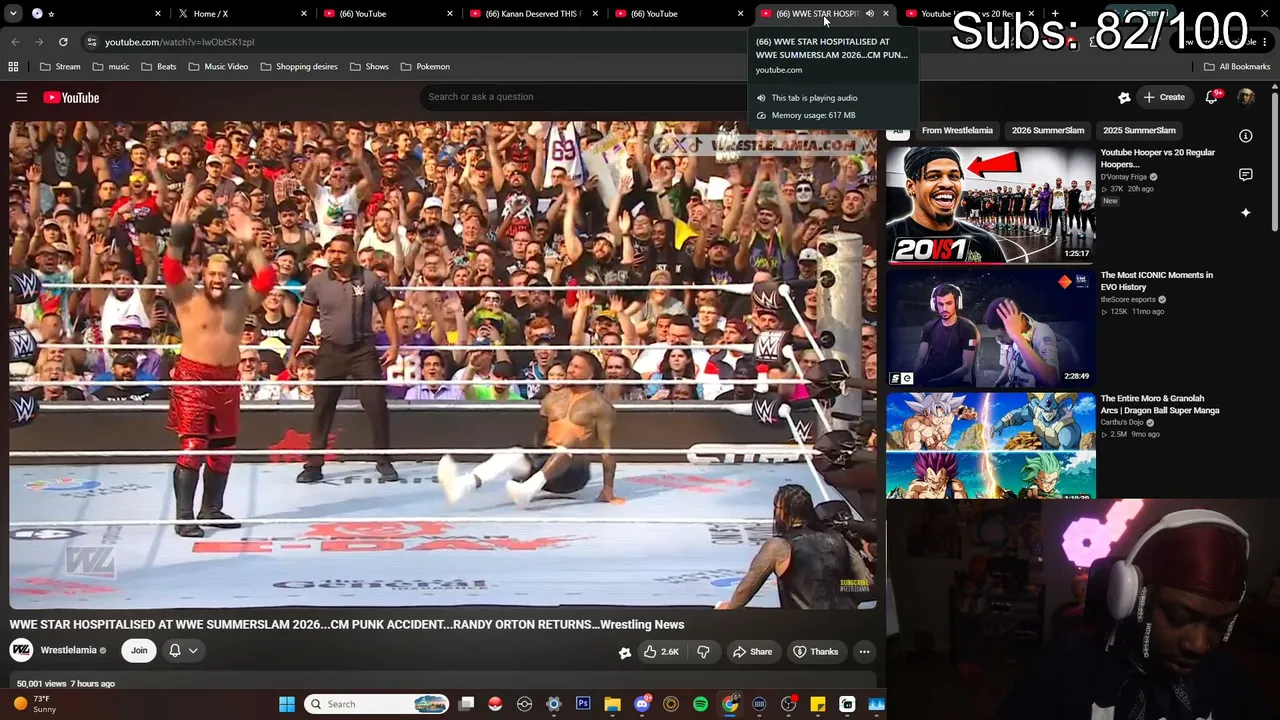The width and height of the screenshot is (1280, 720).
Task: Open Task View on the taskbar
Action: [466, 704]
